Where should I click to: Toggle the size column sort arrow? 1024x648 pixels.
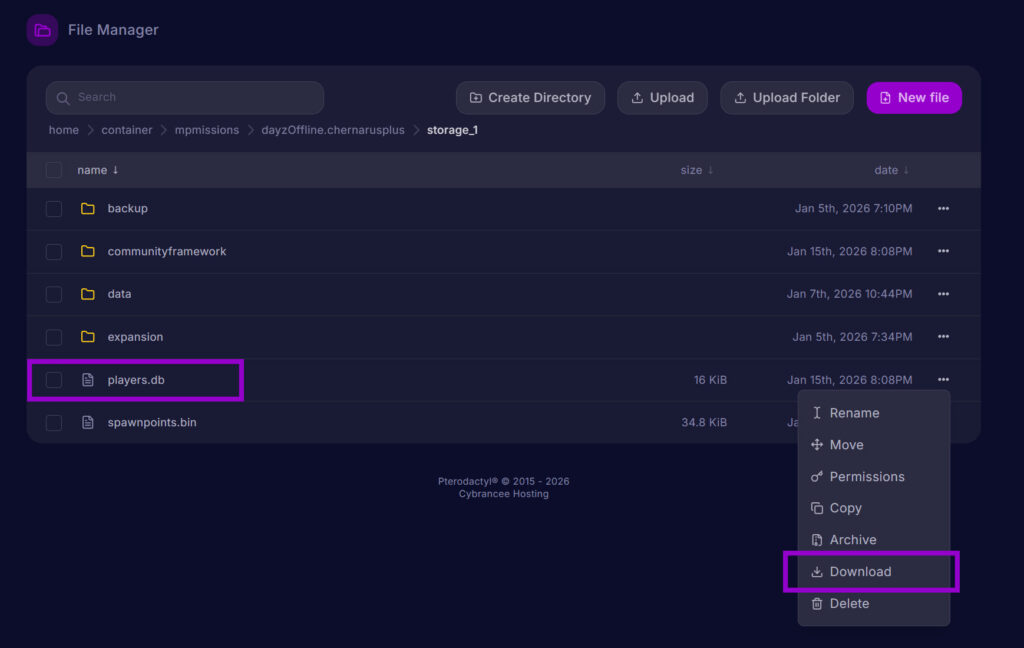pos(710,169)
